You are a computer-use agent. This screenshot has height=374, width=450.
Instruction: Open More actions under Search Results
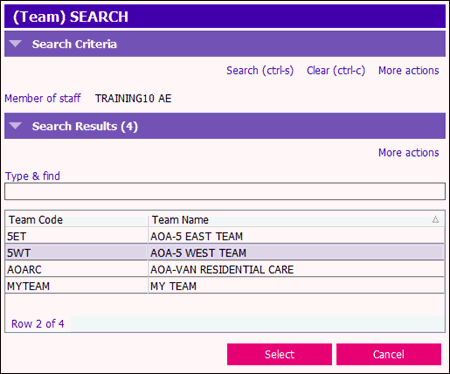click(x=409, y=153)
